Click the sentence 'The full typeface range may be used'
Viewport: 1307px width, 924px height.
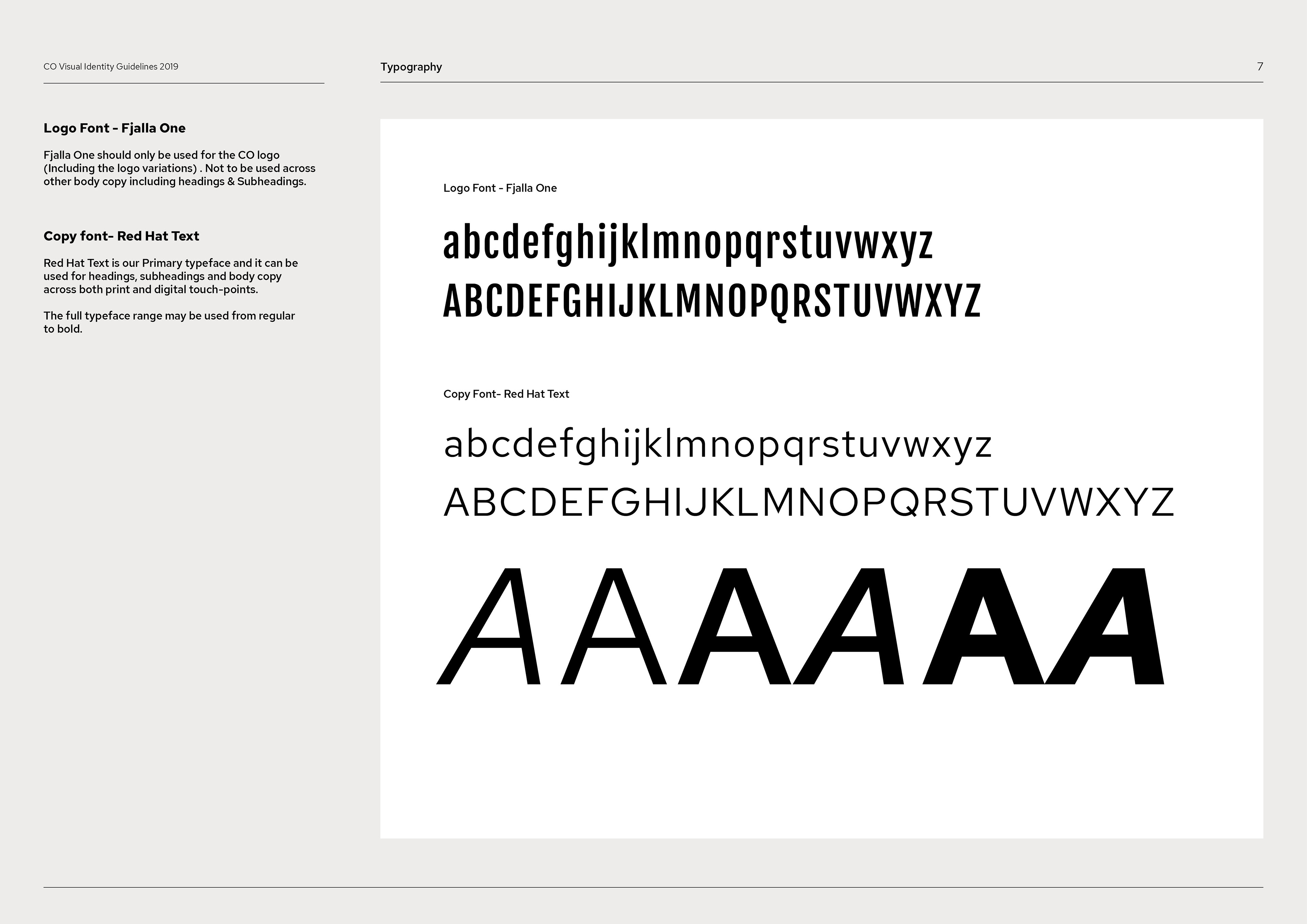click(x=169, y=322)
